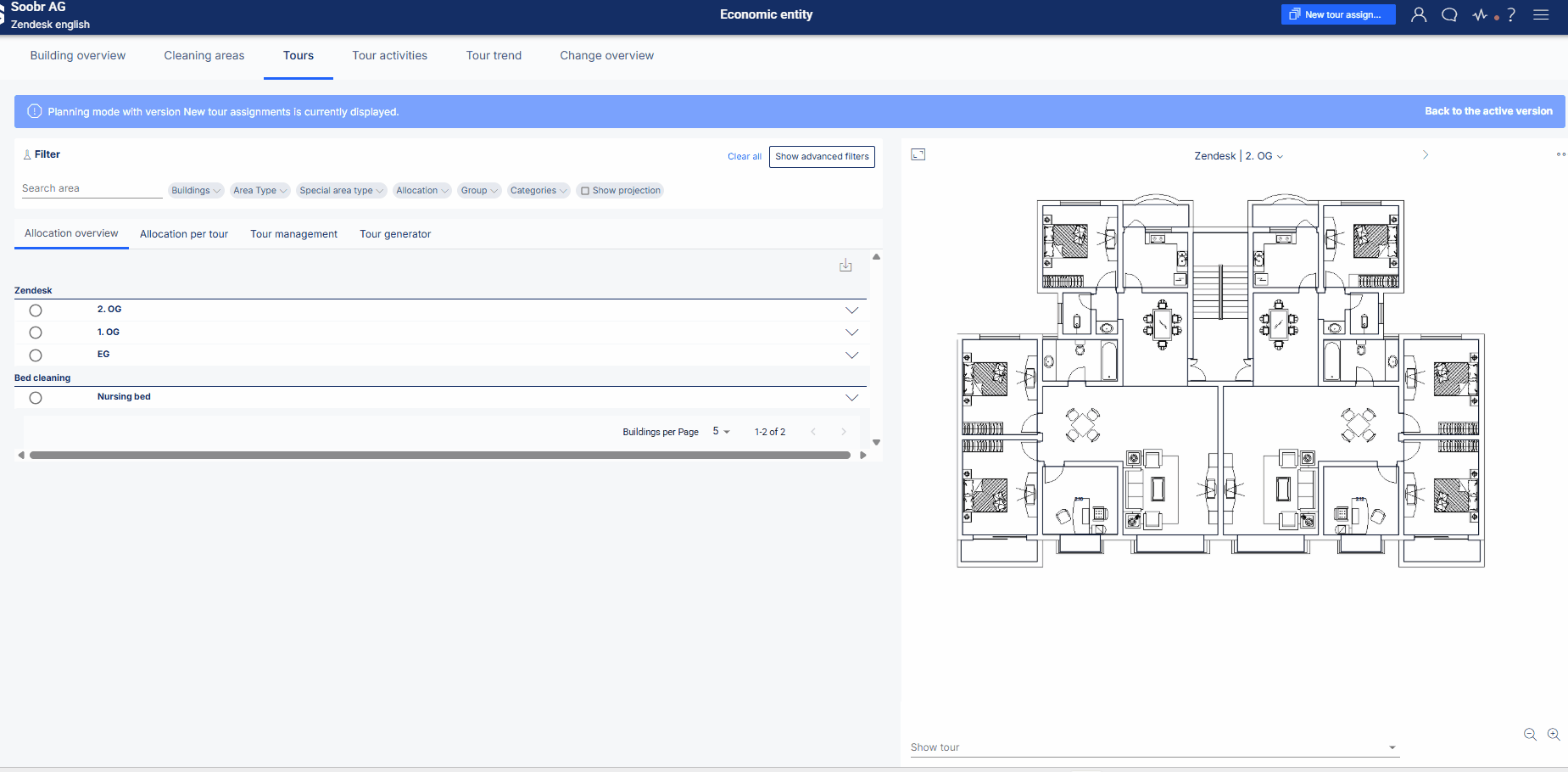Screen dimensions: 1568x772
Task: Open the Allocation filter dropdown
Action: click(422, 191)
